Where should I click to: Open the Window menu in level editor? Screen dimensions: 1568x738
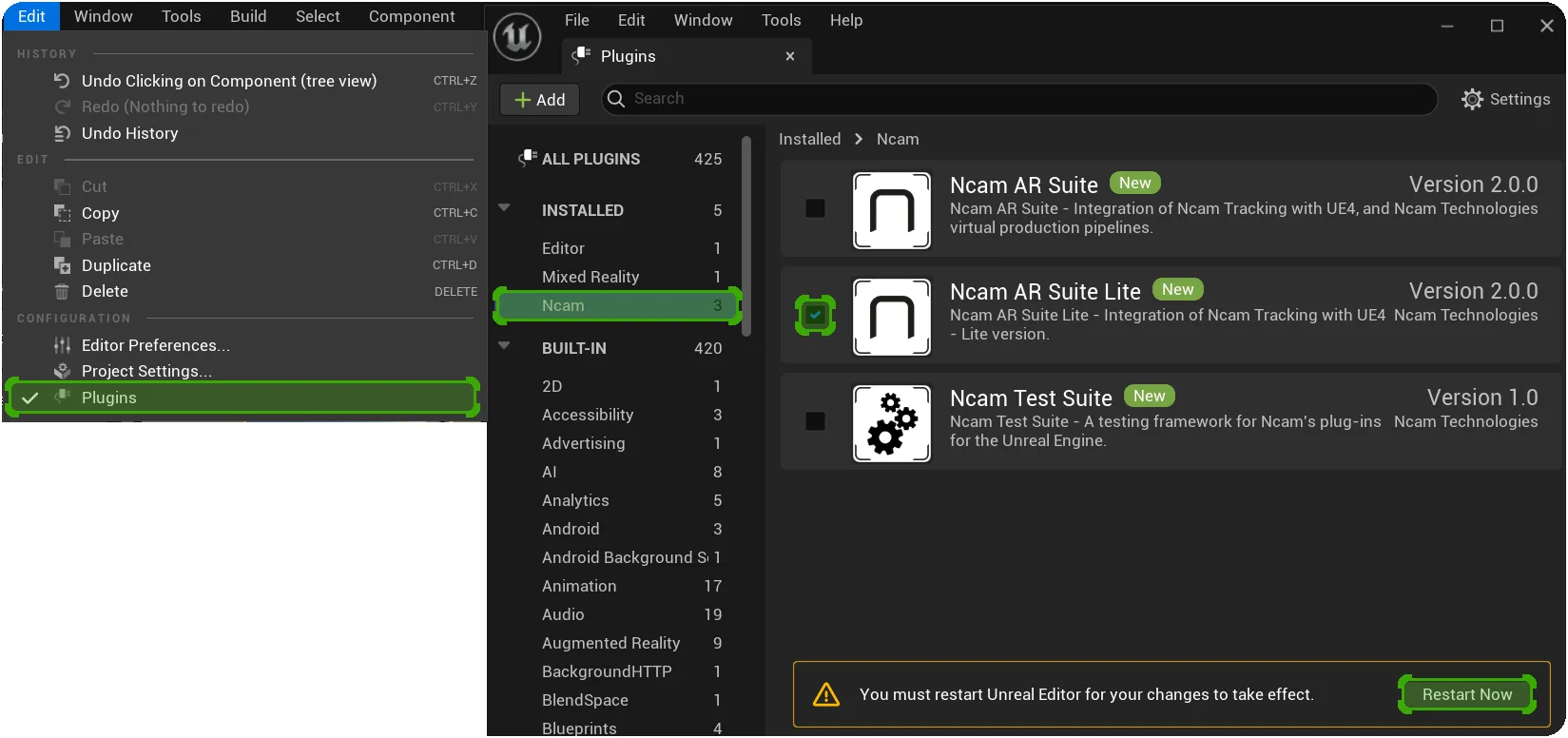point(104,16)
